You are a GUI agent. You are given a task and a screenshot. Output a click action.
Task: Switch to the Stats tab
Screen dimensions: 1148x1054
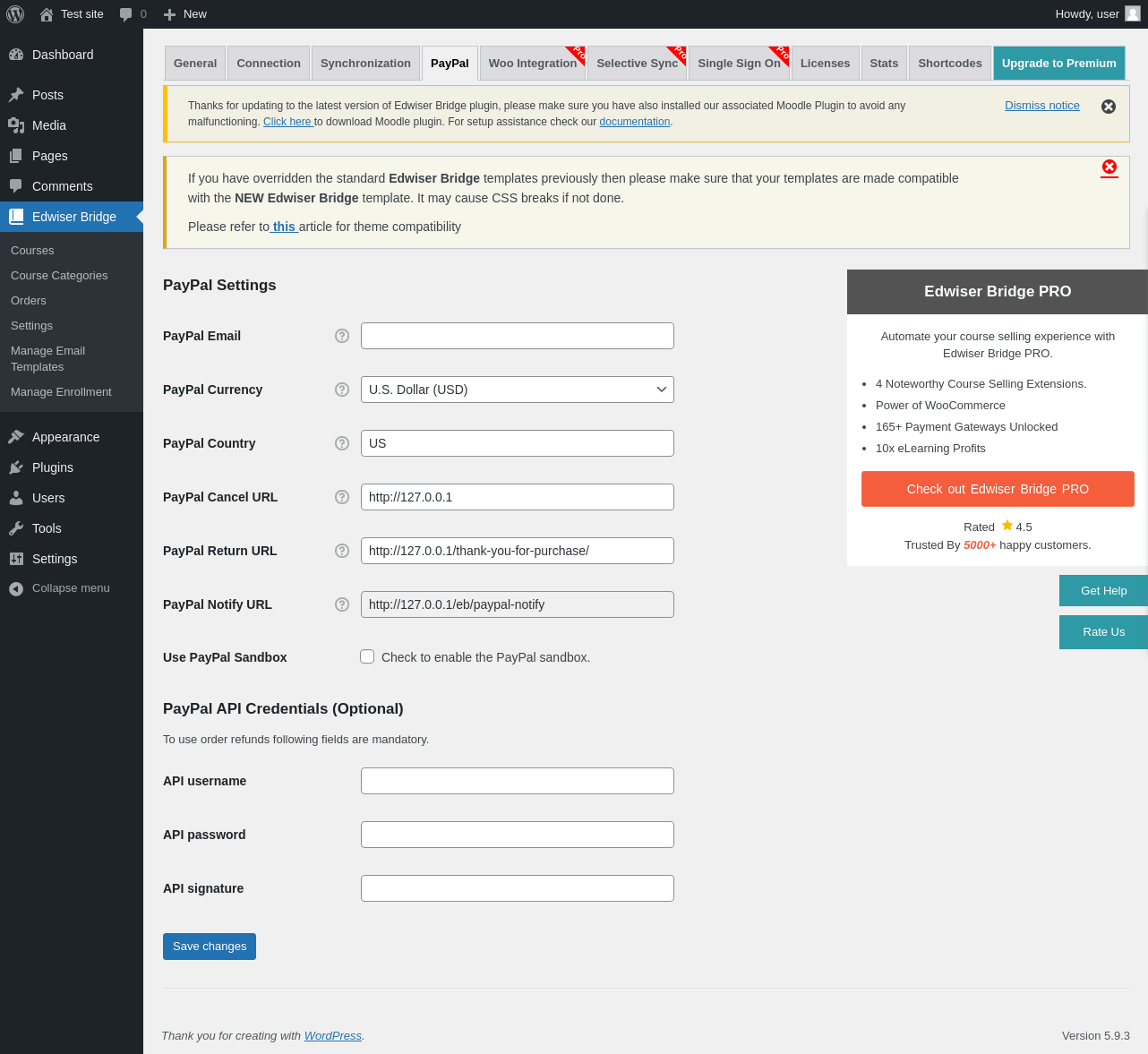(884, 64)
